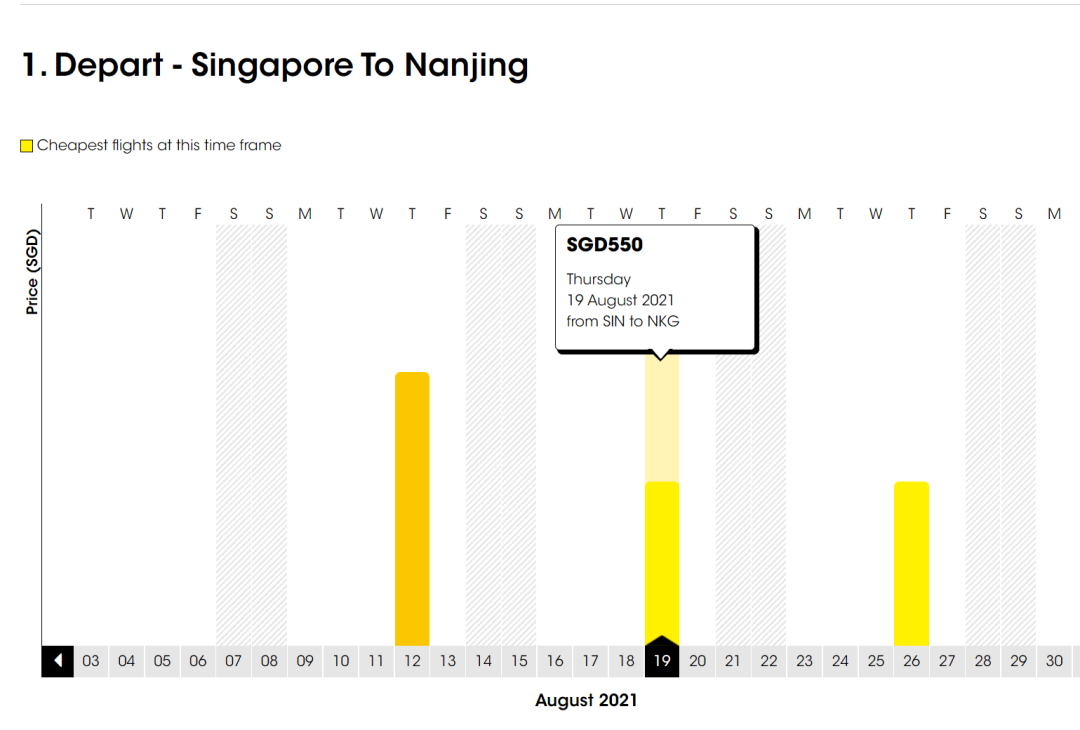Click the yellow cheapest flights legend swatch
Image resolution: width=1080 pixels, height=730 pixels.
[27, 146]
